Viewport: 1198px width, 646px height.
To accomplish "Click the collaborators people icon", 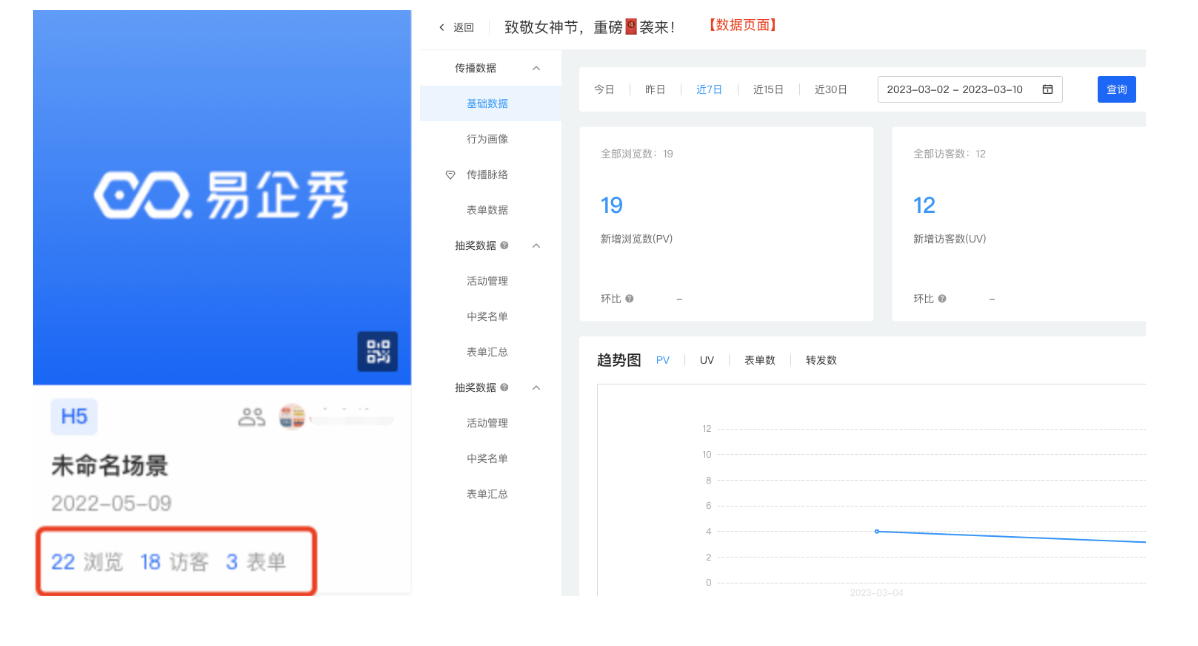I will pyautogui.click(x=251, y=417).
